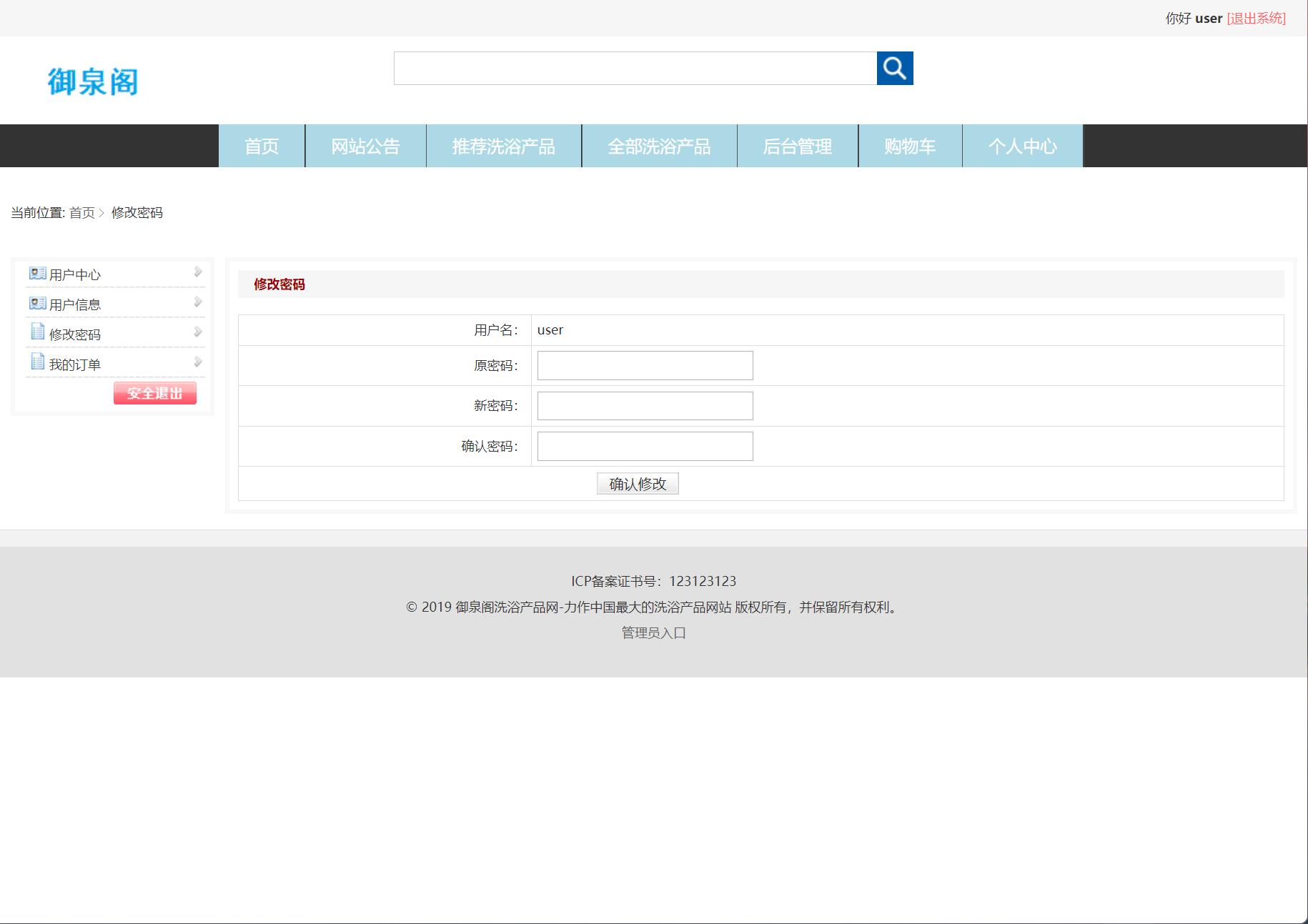This screenshot has width=1308, height=924.
Task: Click the 用户信息 person icon in sidebar
Action: tap(36, 303)
